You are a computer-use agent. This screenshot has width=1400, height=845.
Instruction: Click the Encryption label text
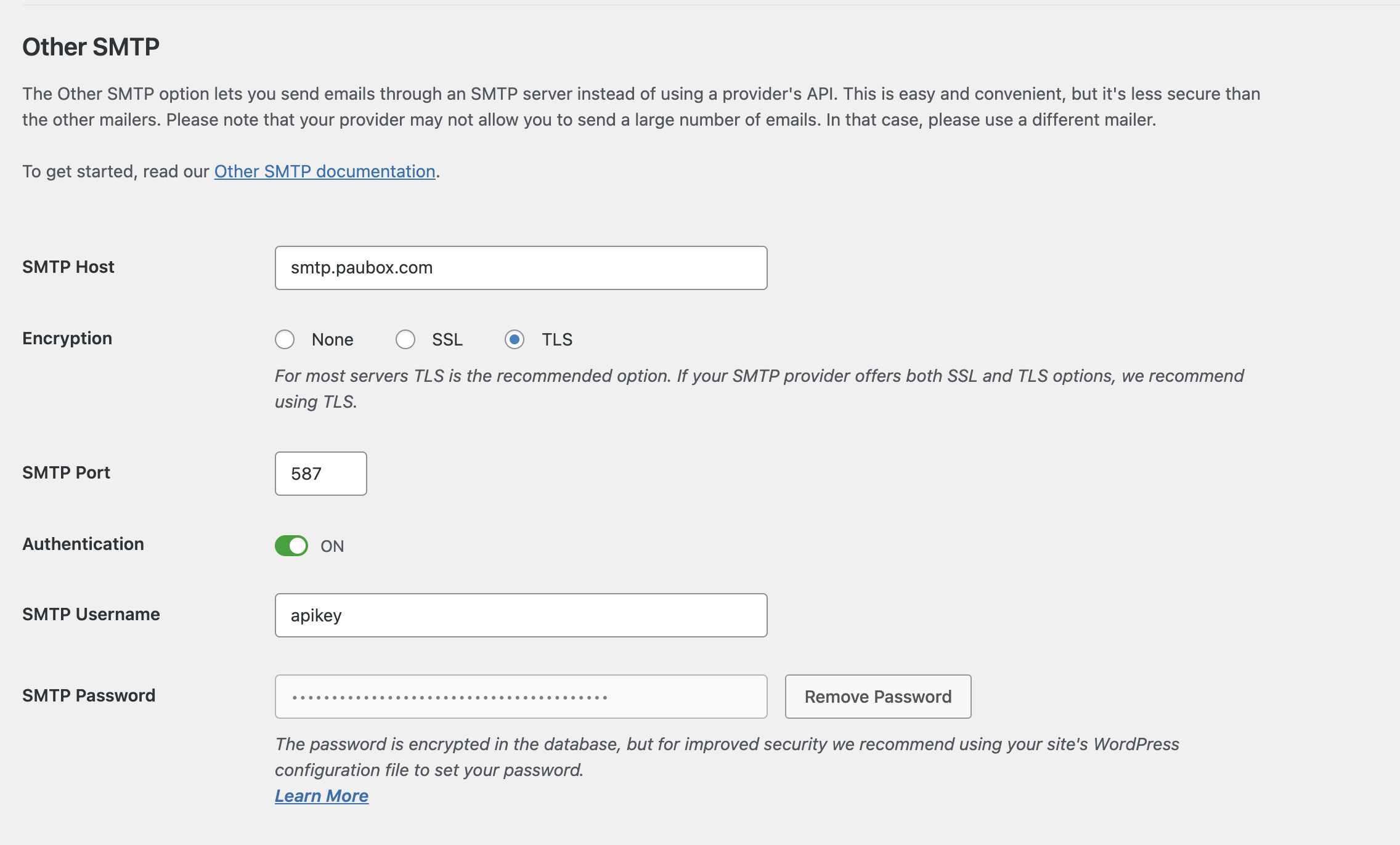point(67,338)
